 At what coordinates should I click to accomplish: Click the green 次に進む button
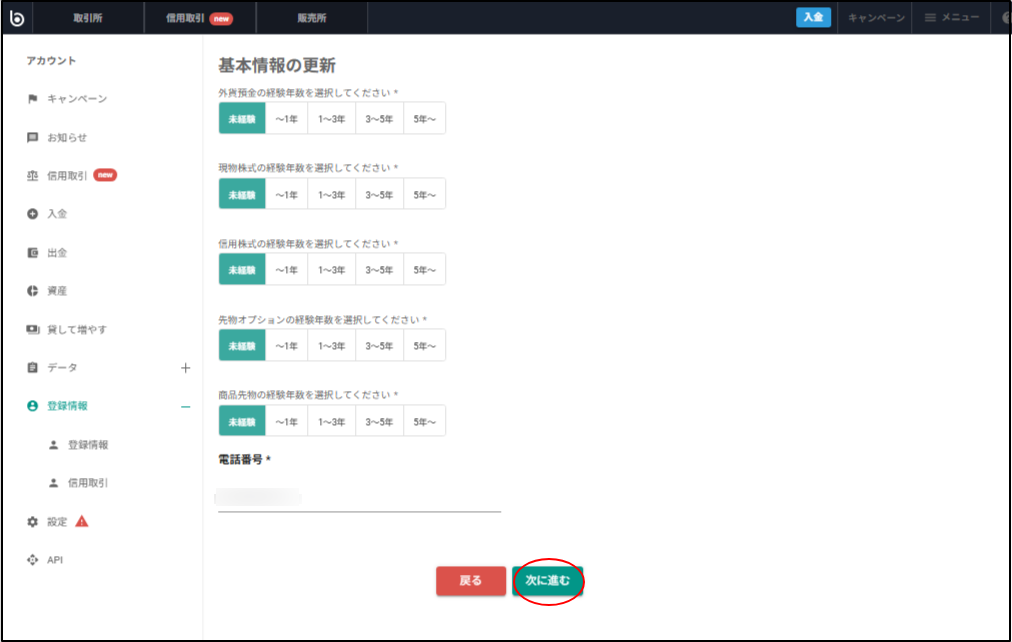tap(548, 581)
